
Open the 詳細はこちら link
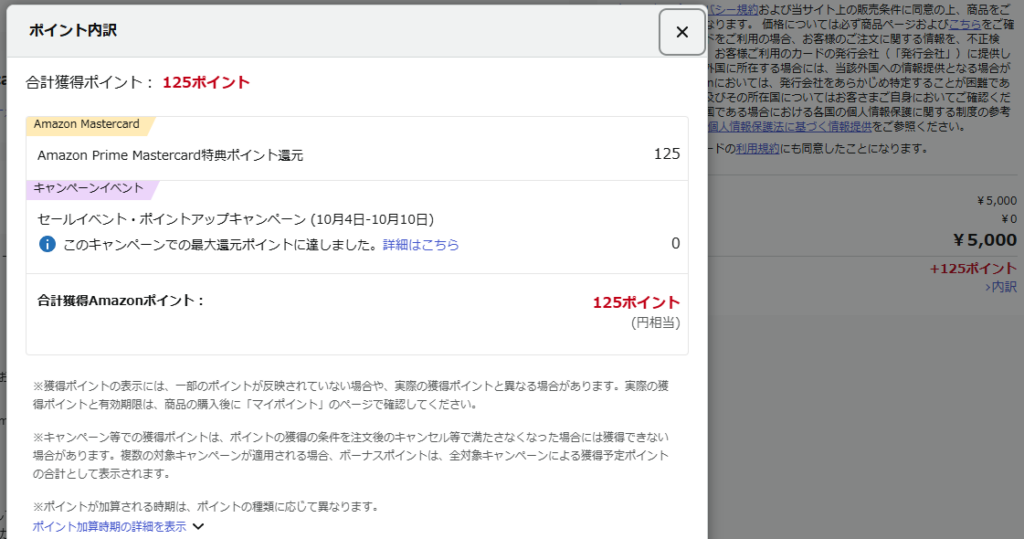pos(421,244)
